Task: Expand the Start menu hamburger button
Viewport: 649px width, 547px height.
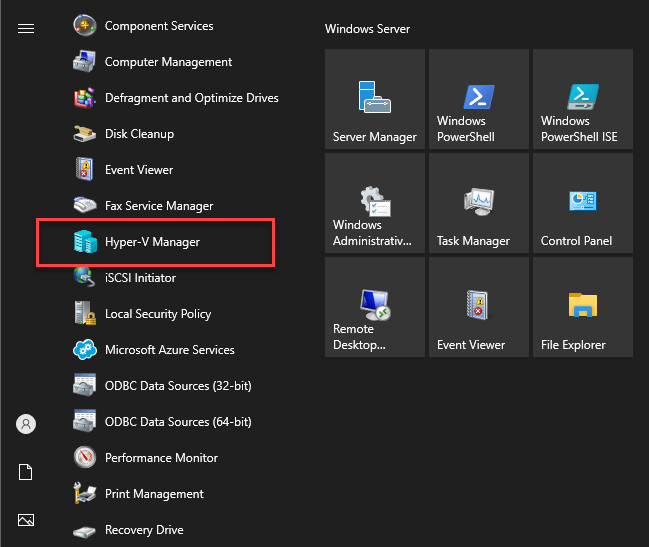Action: pyautogui.click(x=26, y=29)
